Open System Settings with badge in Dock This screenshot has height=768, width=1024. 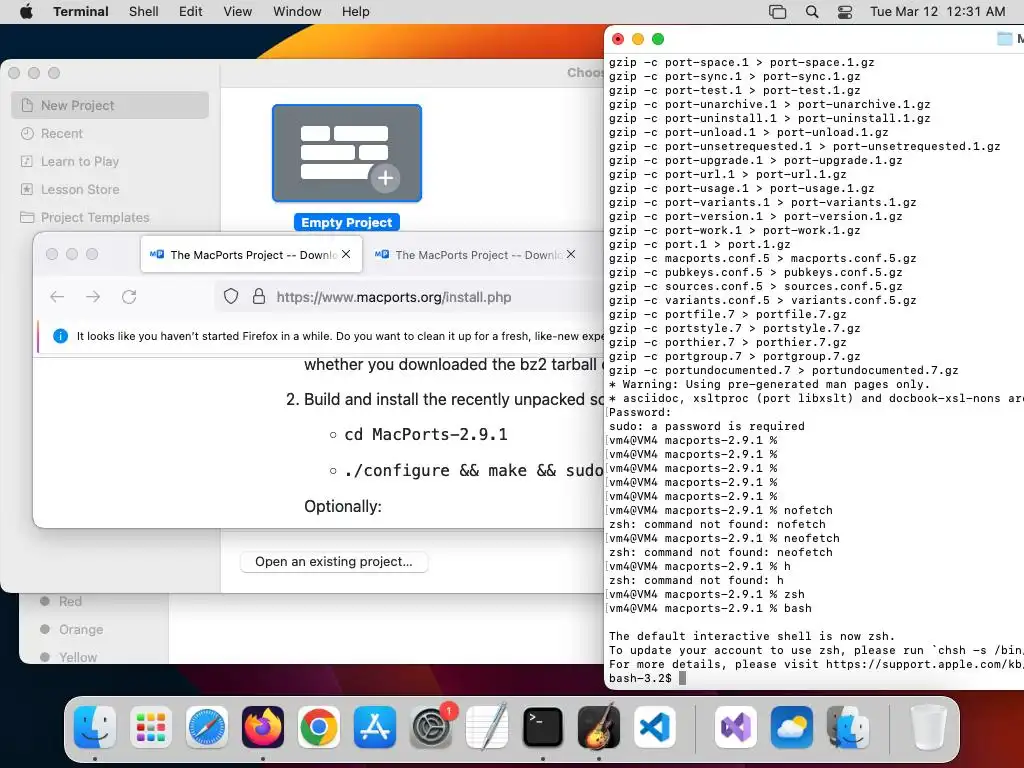431,727
